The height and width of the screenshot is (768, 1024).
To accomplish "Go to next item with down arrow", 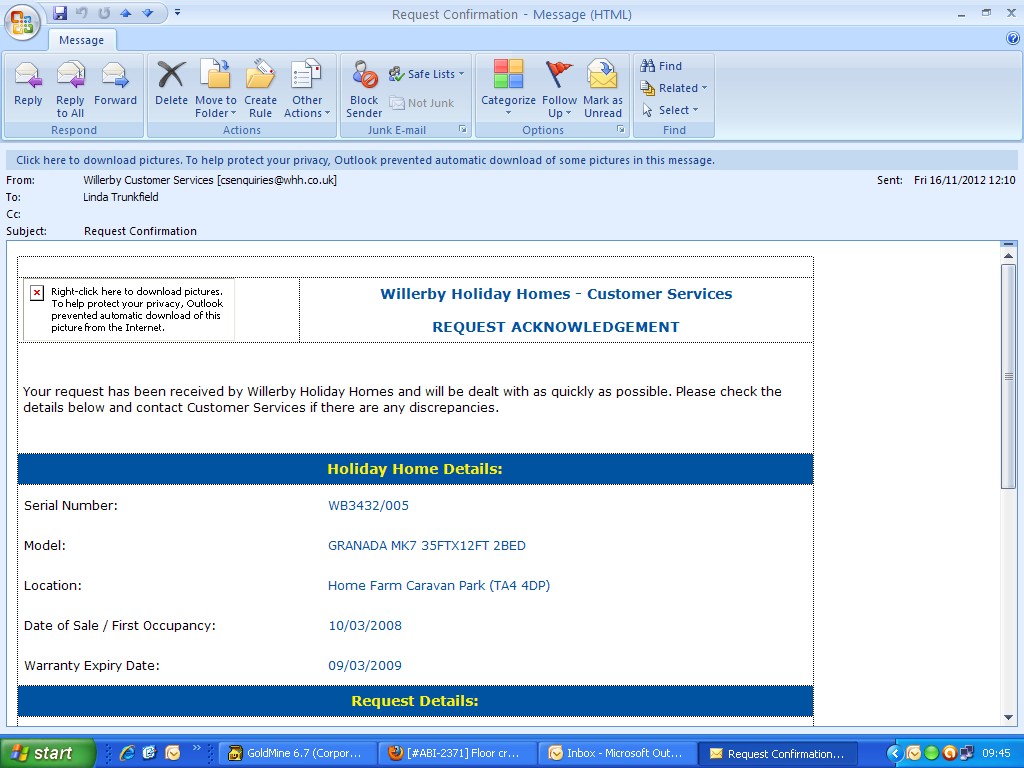I will click(148, 13).
